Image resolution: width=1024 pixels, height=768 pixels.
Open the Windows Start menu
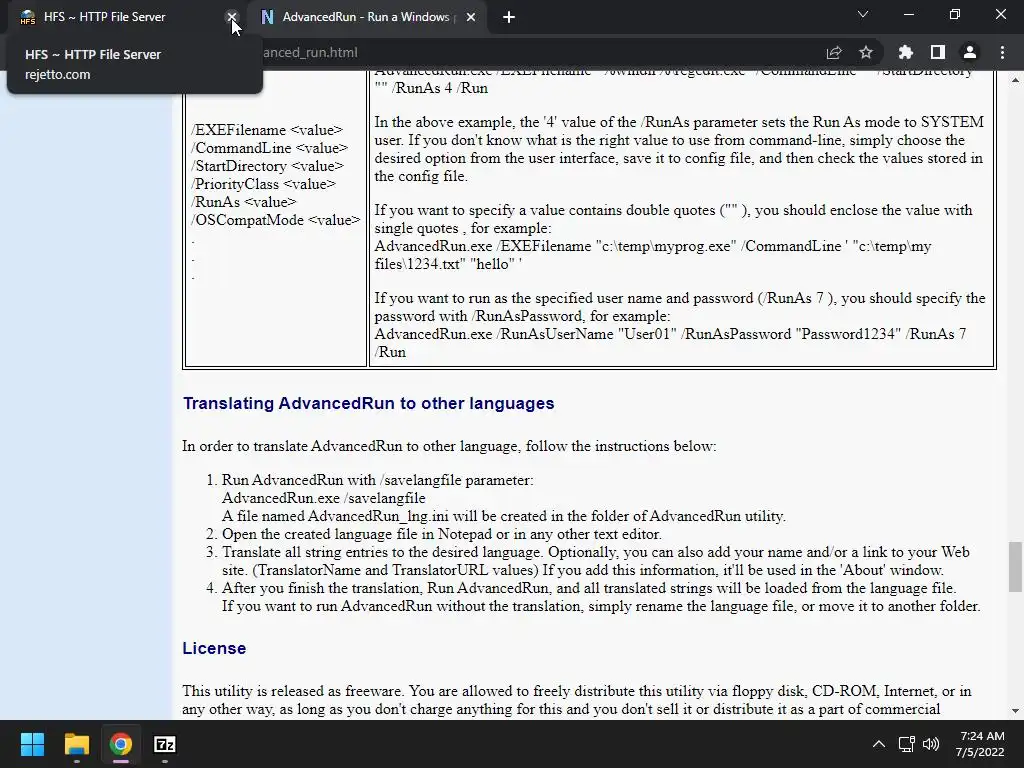[x=32, y=744]
